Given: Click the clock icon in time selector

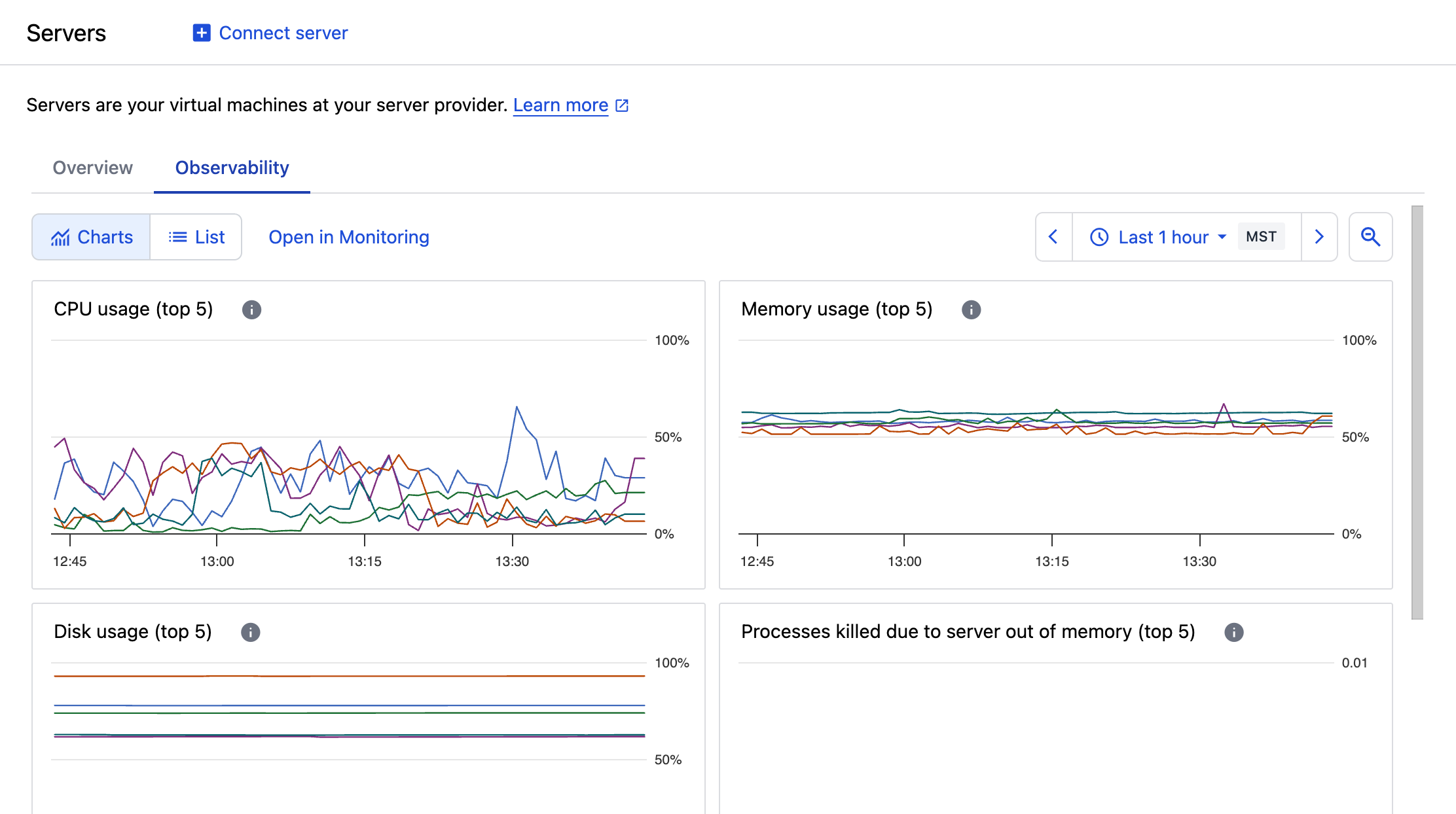Looking at the screenshot, I should pos(1099,237).
